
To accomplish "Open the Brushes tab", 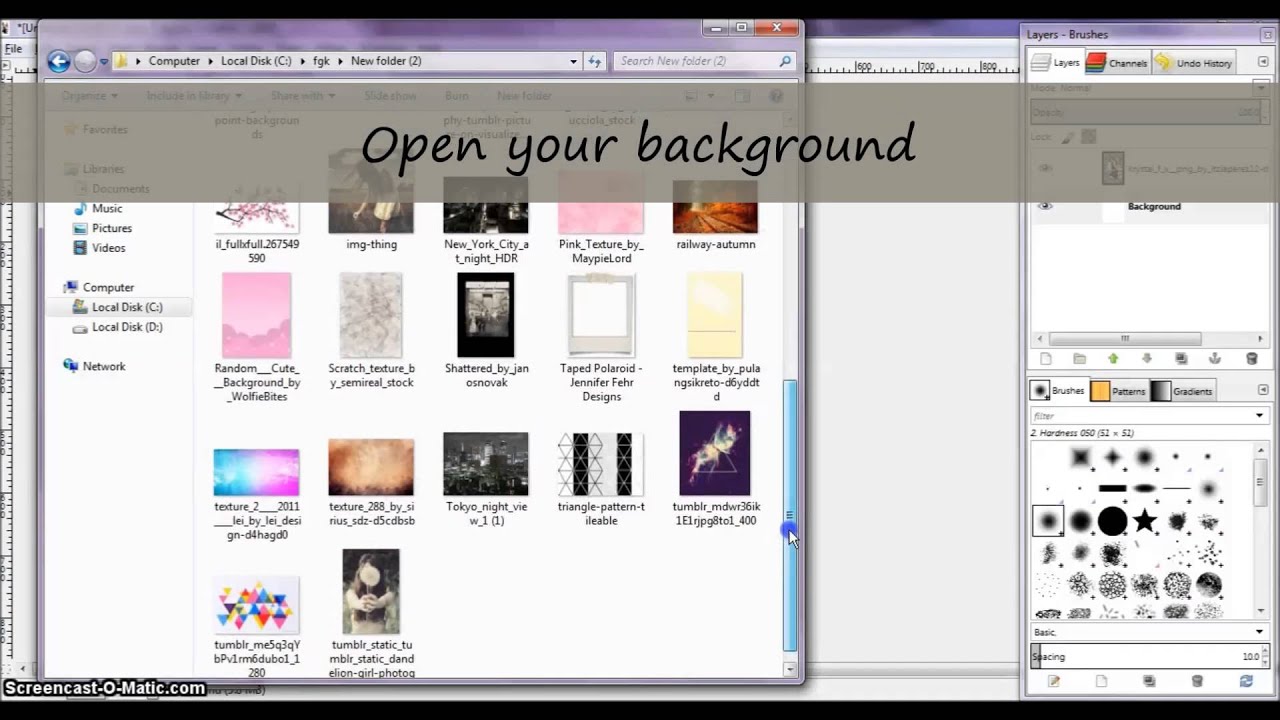I will coord(1058,391).
